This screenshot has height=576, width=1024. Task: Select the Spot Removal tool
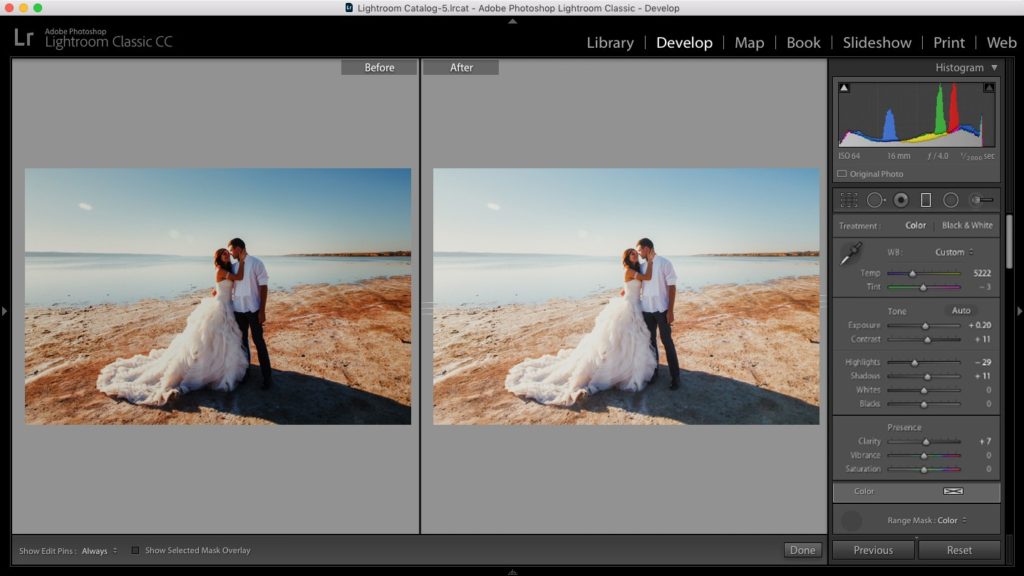pyautogui.click(x=875, y=200)
